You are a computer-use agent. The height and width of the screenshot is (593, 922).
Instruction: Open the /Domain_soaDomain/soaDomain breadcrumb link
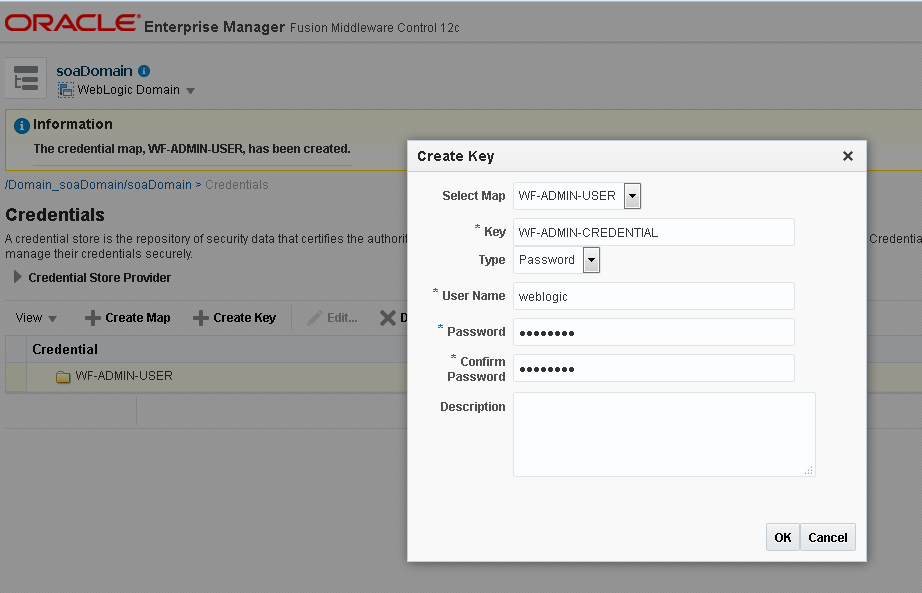[98, 185]
